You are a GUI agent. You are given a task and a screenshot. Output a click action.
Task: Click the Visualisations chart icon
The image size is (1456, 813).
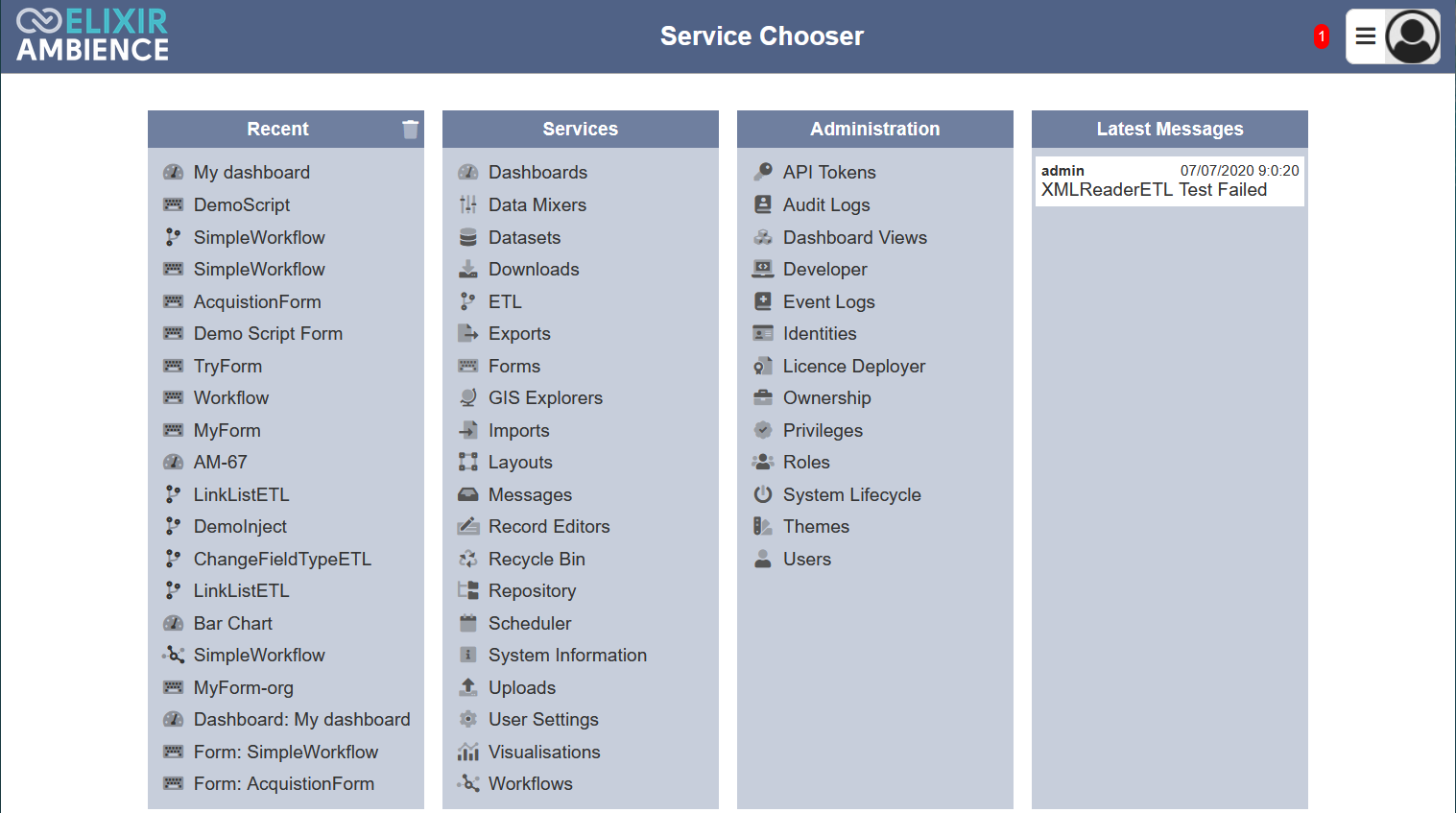pyautogui.click(x=468, y=752)
